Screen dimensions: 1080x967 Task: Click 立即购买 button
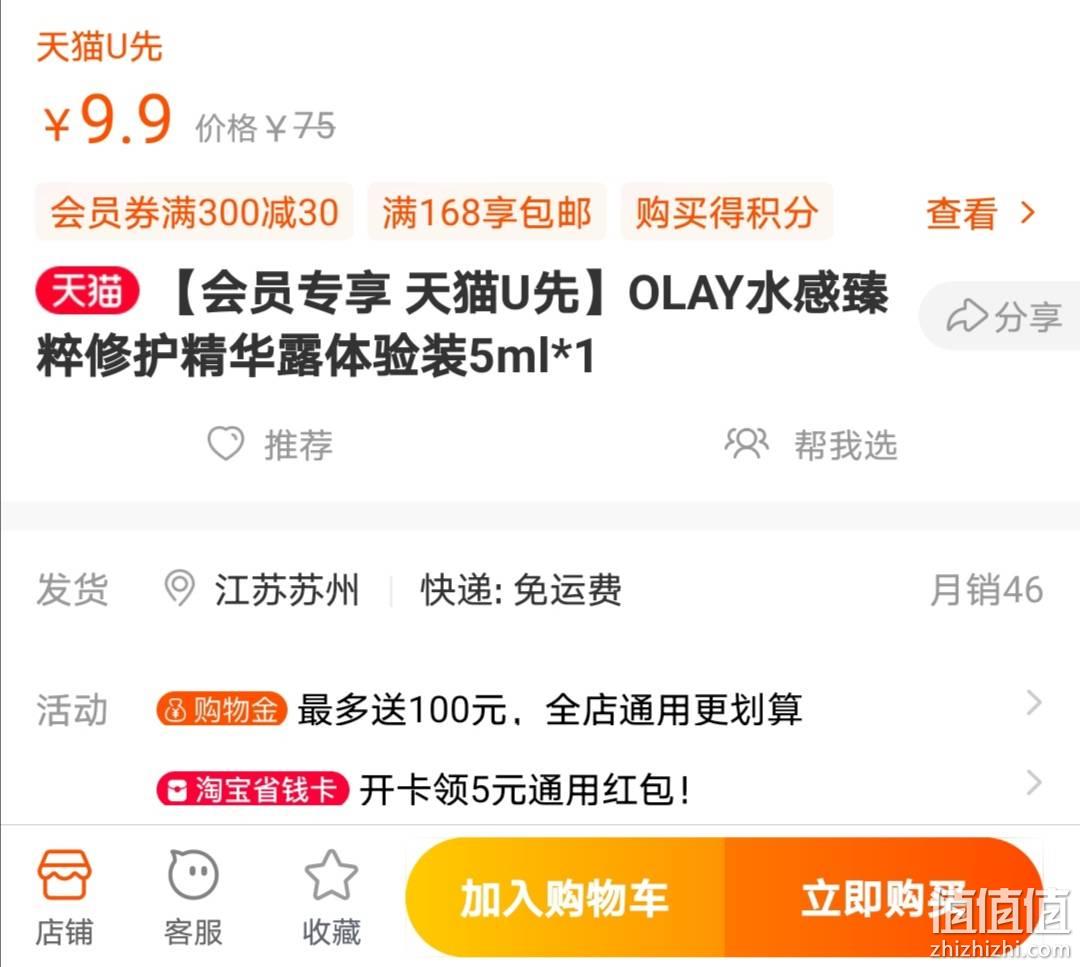pyautogui.click(x=883, y=897)
